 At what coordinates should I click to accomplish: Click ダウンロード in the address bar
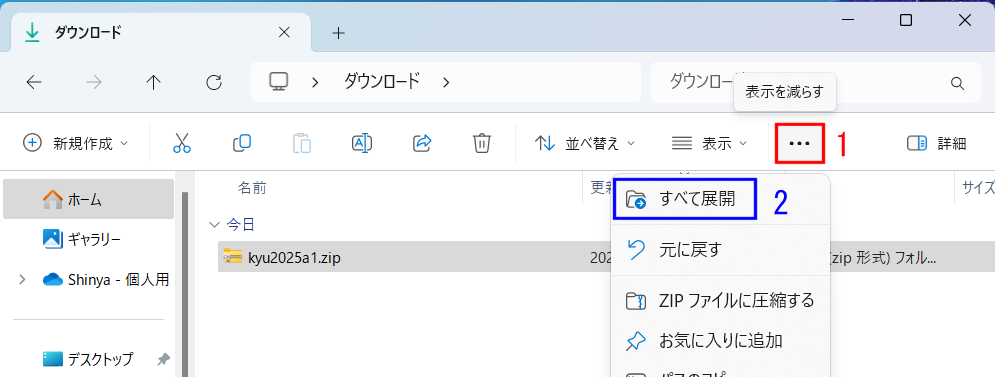(x=382, y=81)
